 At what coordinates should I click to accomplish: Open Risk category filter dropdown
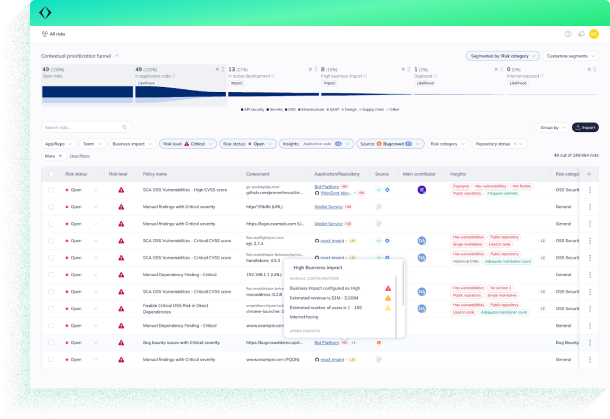[448, 144]
